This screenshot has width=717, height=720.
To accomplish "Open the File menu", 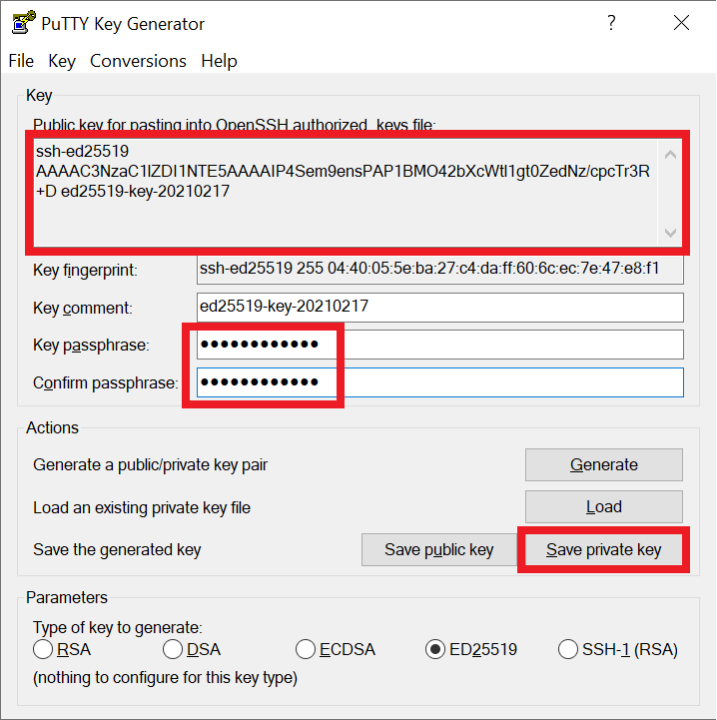I will coord(21,61).
